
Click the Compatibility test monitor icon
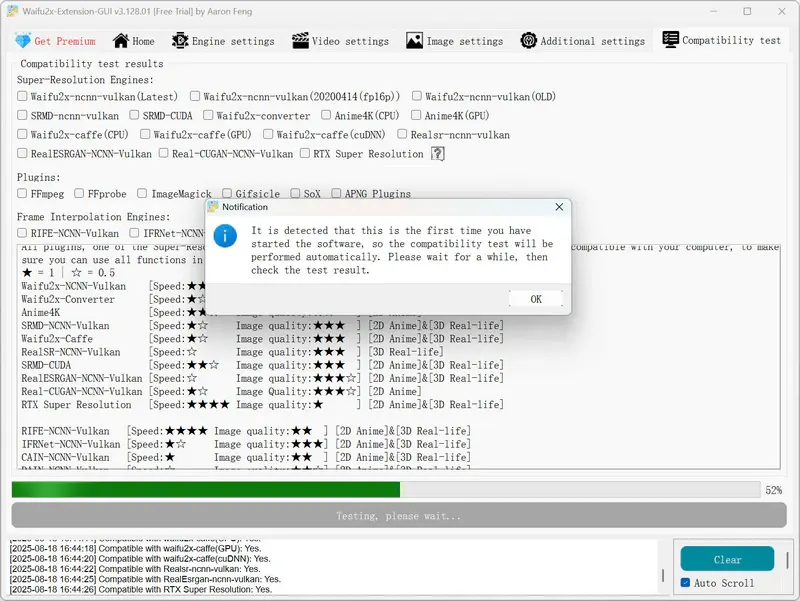point(669,40)
